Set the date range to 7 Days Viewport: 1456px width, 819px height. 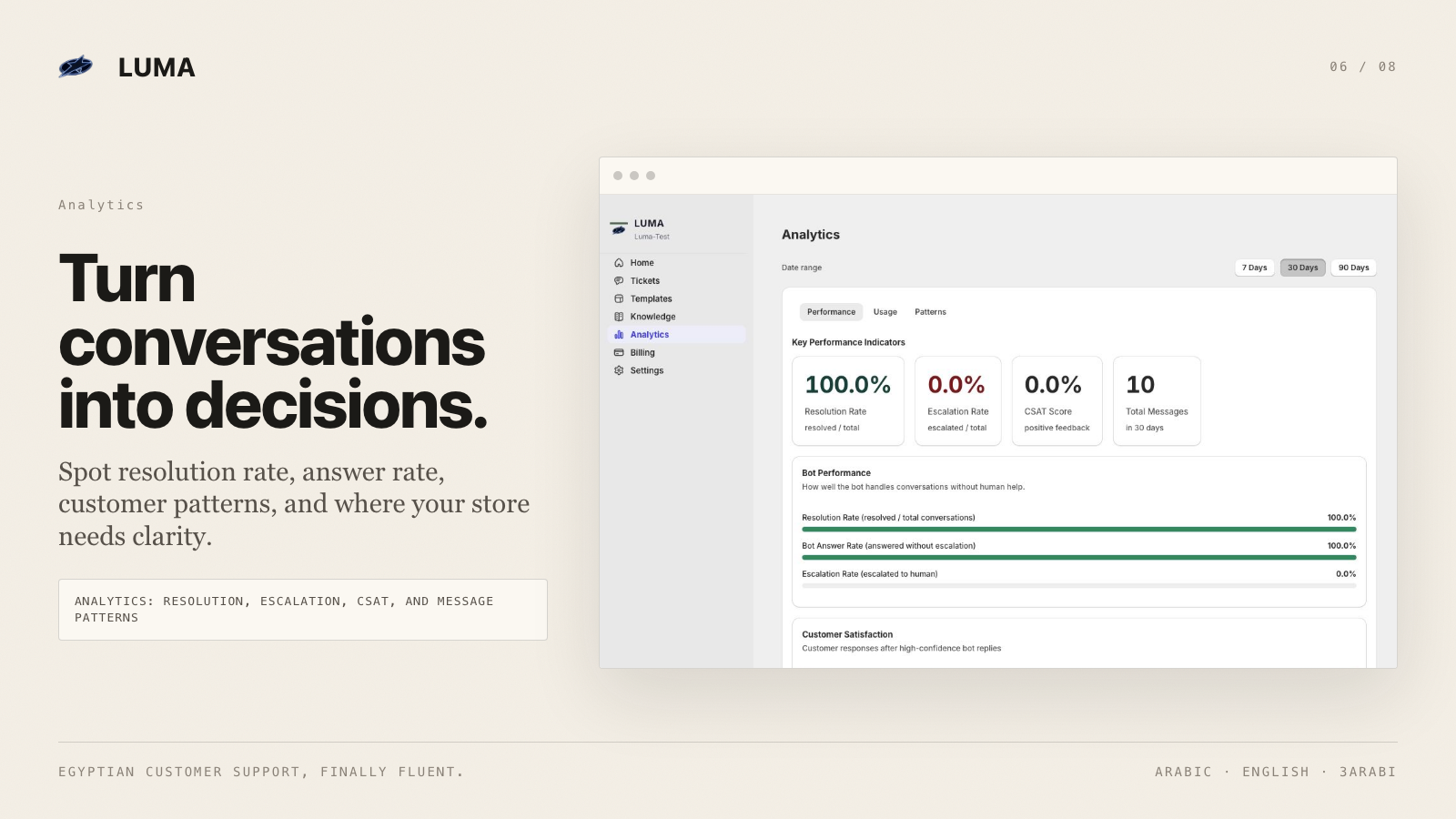1255,268
